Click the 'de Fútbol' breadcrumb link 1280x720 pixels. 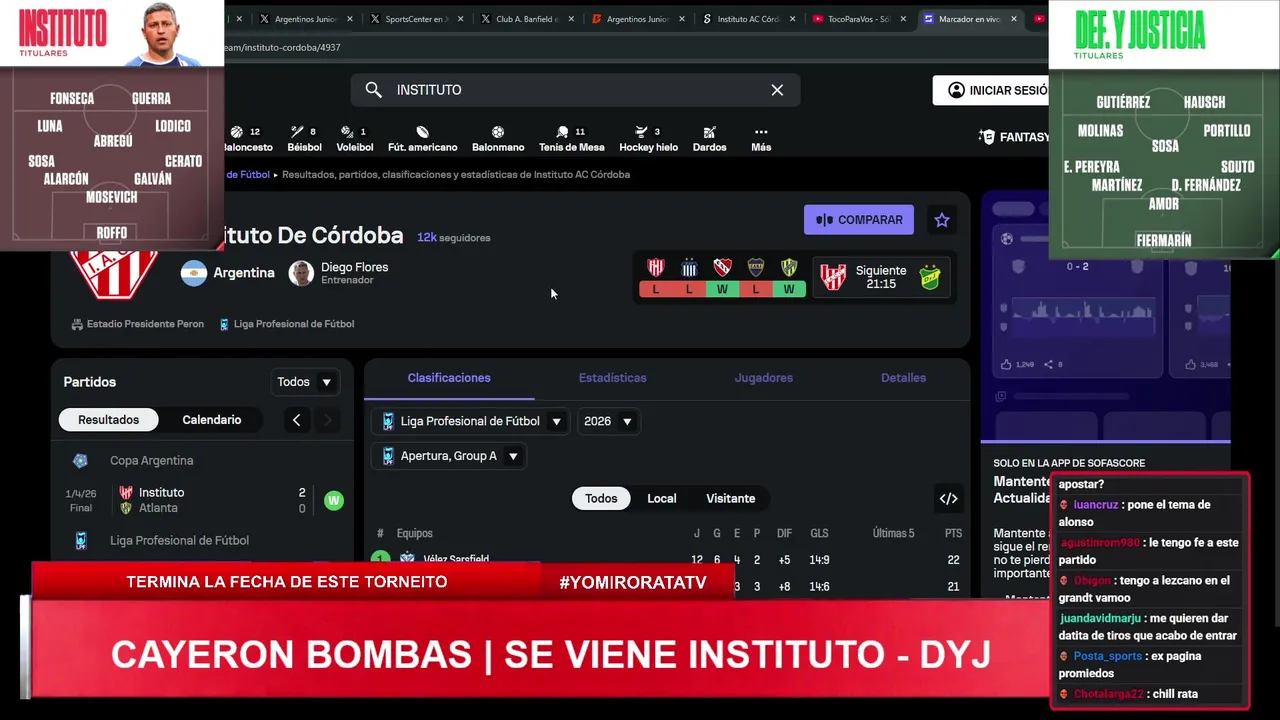[248, 174]
